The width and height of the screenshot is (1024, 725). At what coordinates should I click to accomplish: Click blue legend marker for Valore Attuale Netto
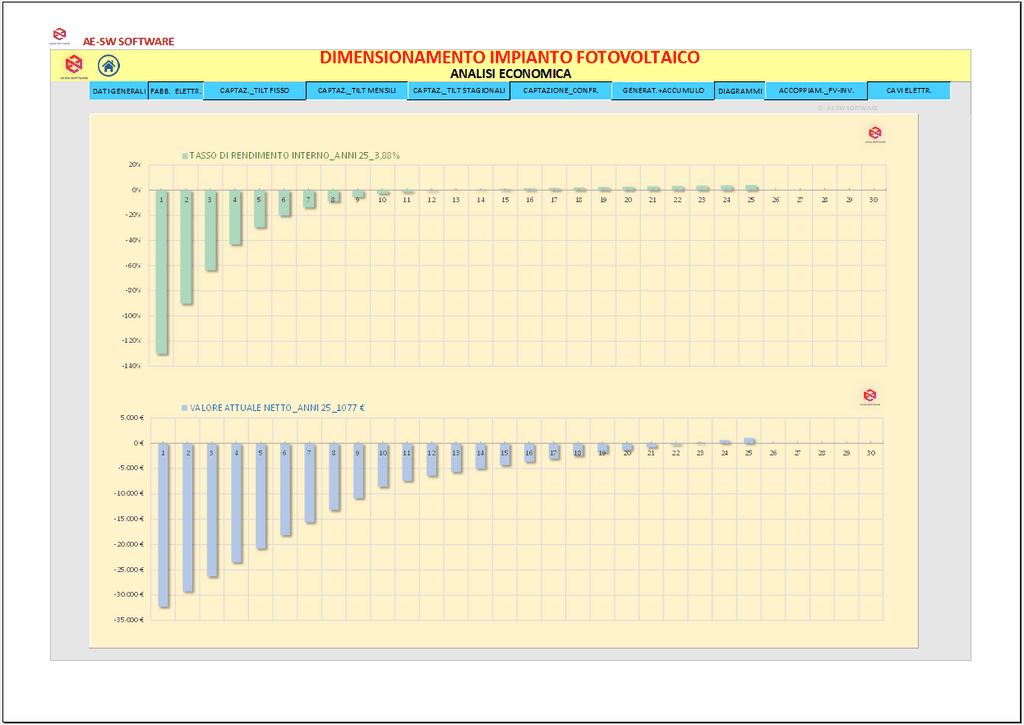[185, 408]
